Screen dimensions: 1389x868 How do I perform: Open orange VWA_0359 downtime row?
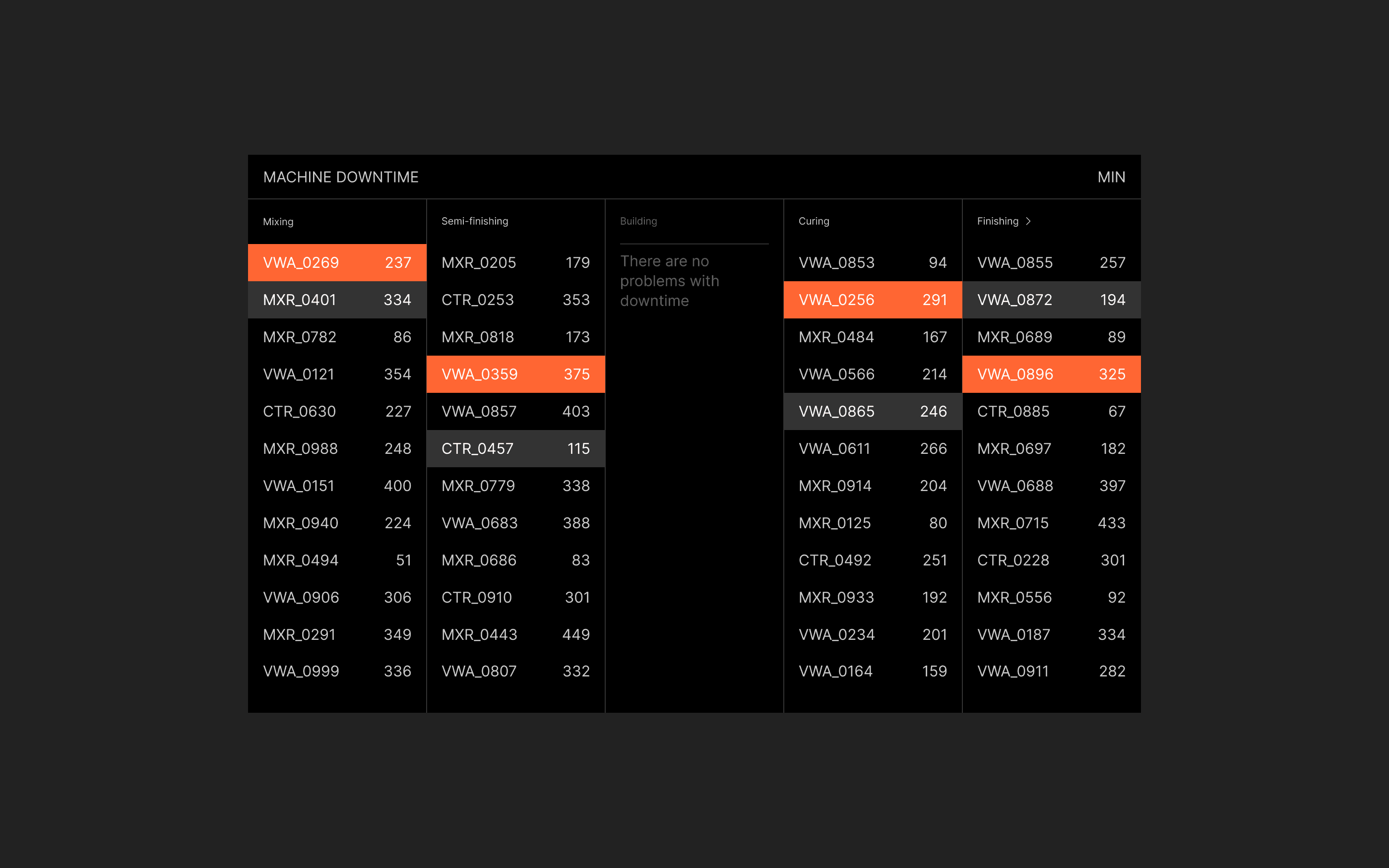[515, 374]
